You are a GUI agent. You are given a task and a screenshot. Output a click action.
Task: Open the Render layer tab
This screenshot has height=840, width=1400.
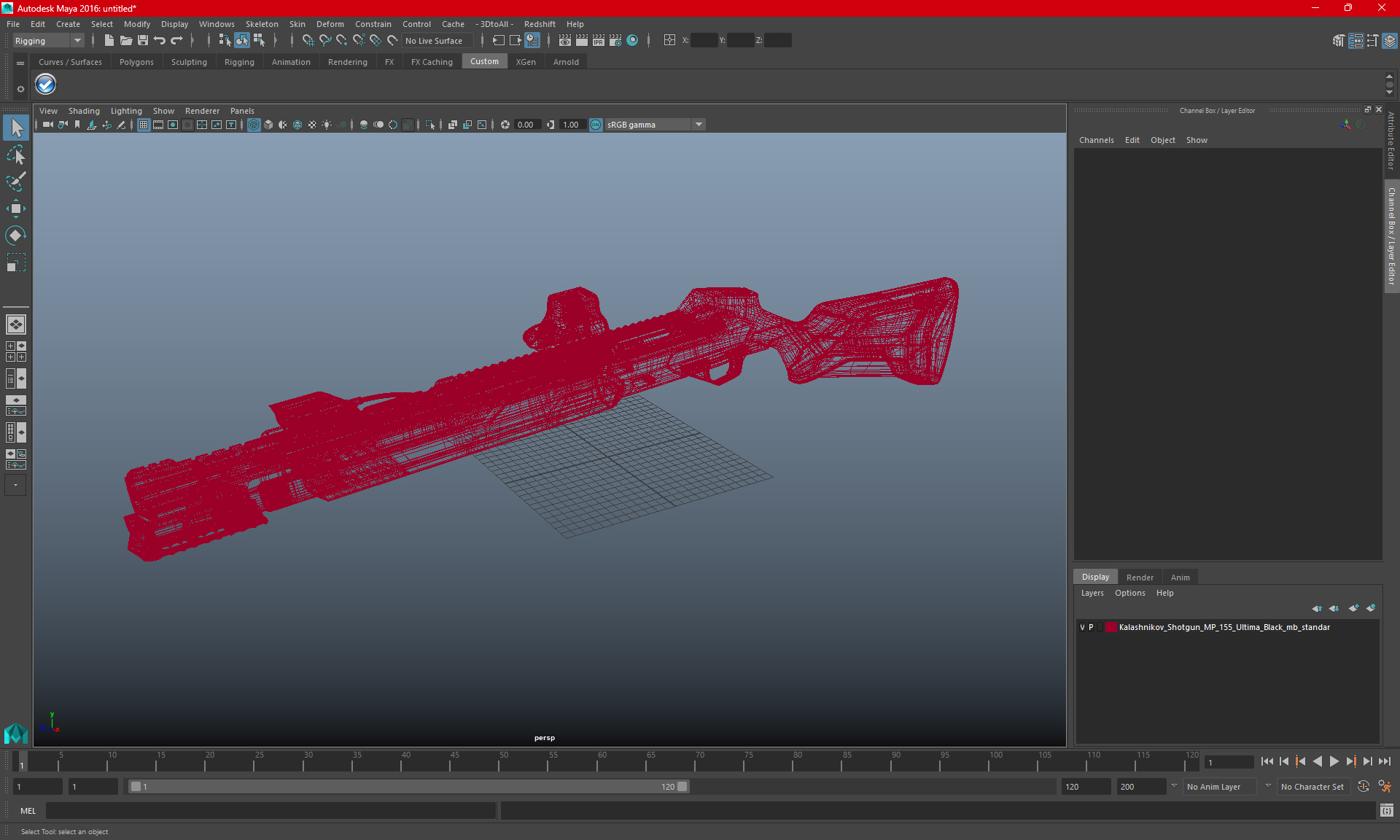1140,577
